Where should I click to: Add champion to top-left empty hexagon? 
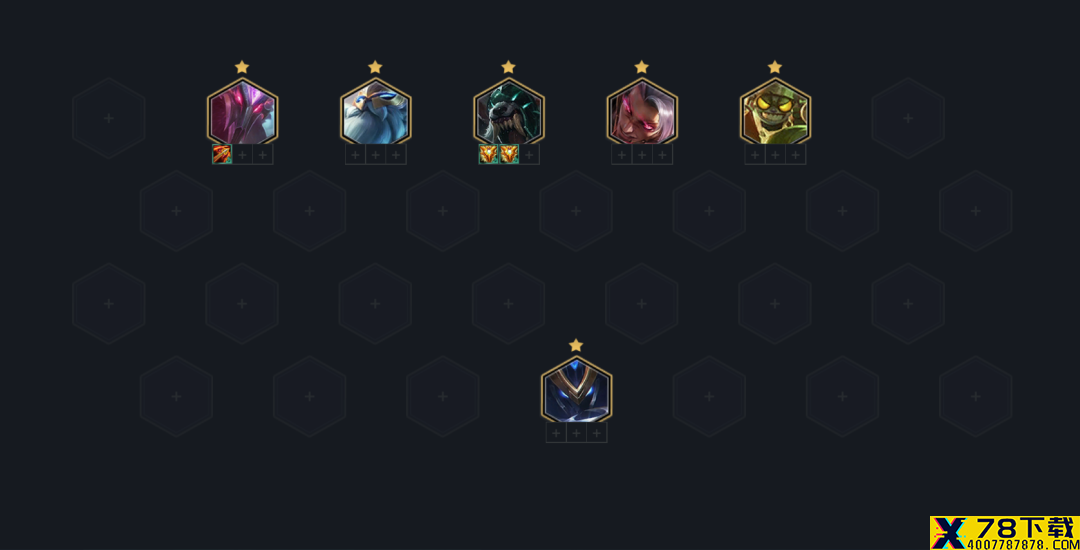point(109,118)
